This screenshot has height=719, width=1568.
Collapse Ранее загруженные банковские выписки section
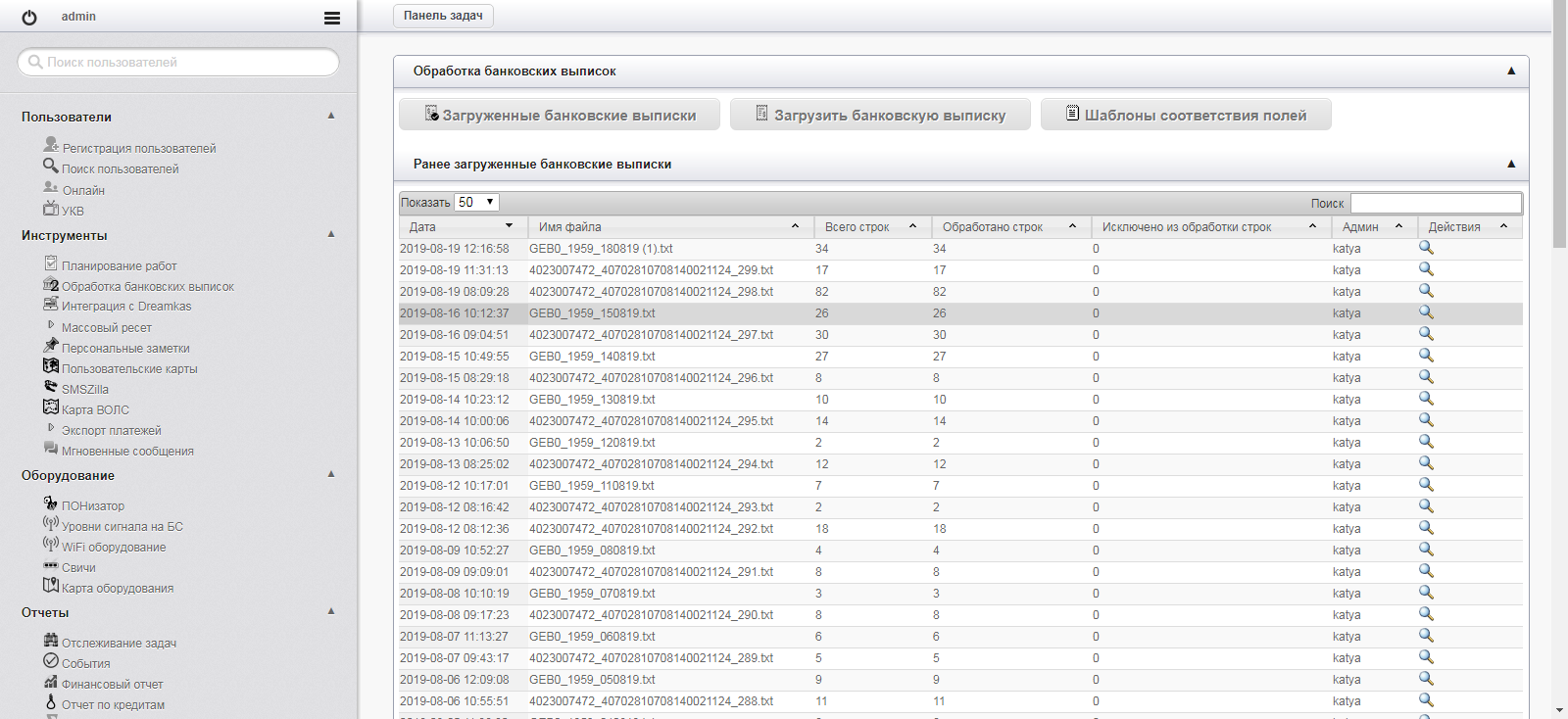click(1510, 164)
